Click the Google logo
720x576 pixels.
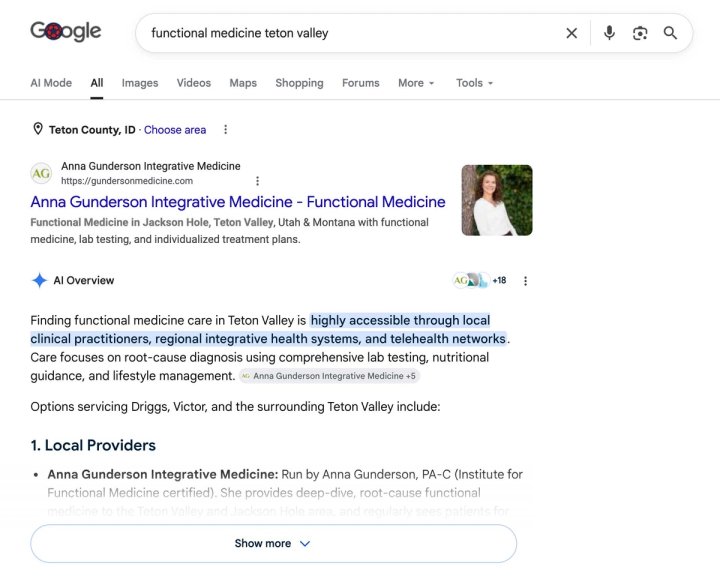click(66, 32)
